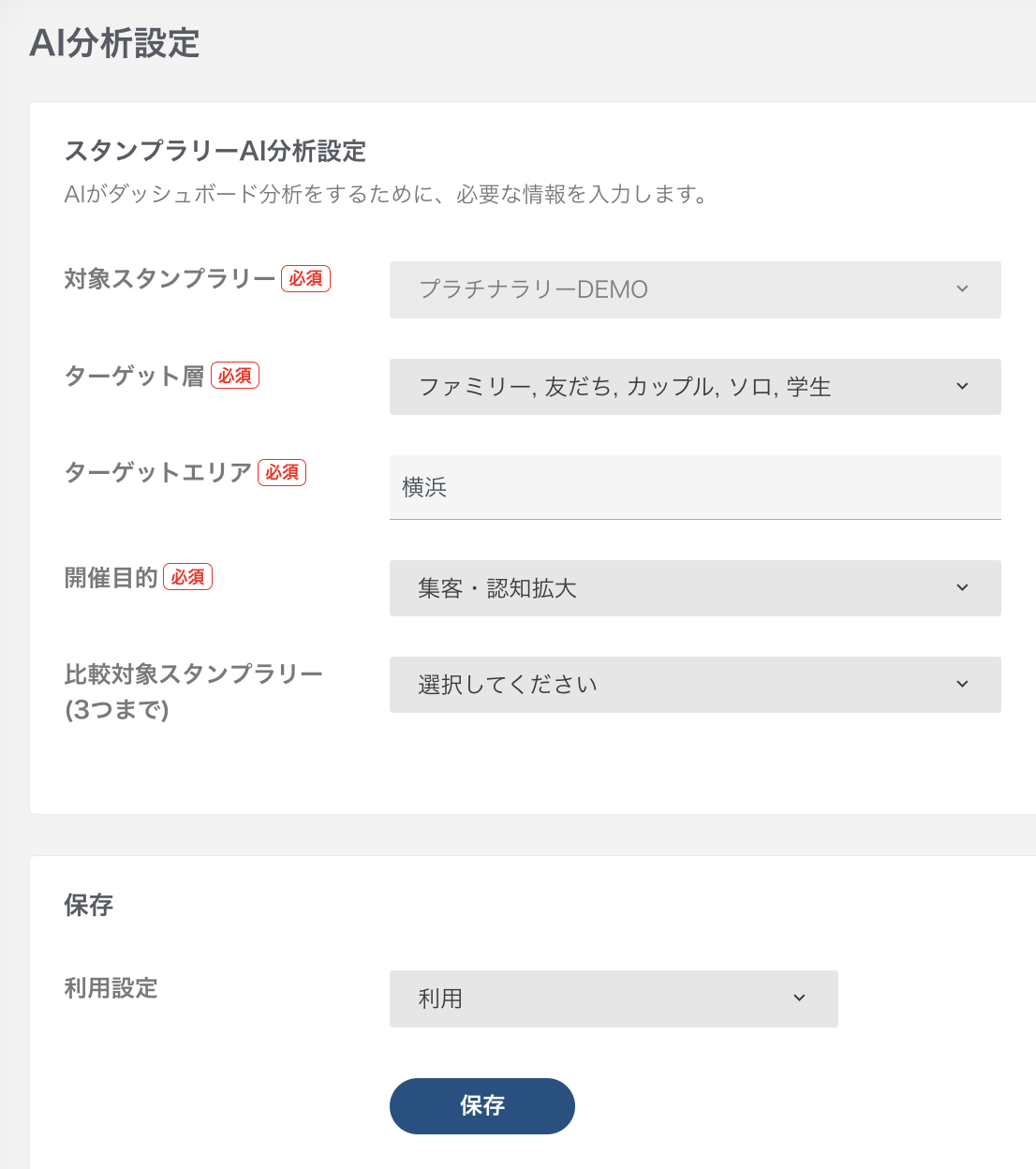Click chevron icon in 選択してください field

tap(962, 685)
